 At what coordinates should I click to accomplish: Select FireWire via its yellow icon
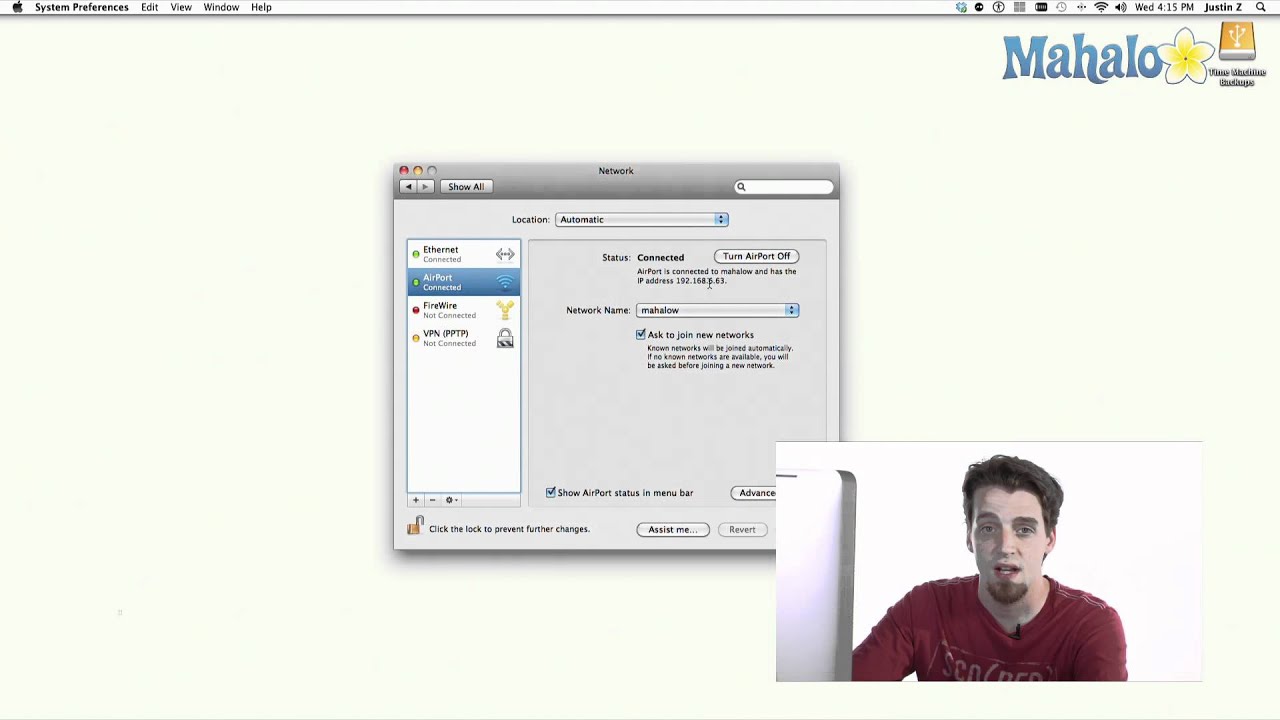click(505, 310)
